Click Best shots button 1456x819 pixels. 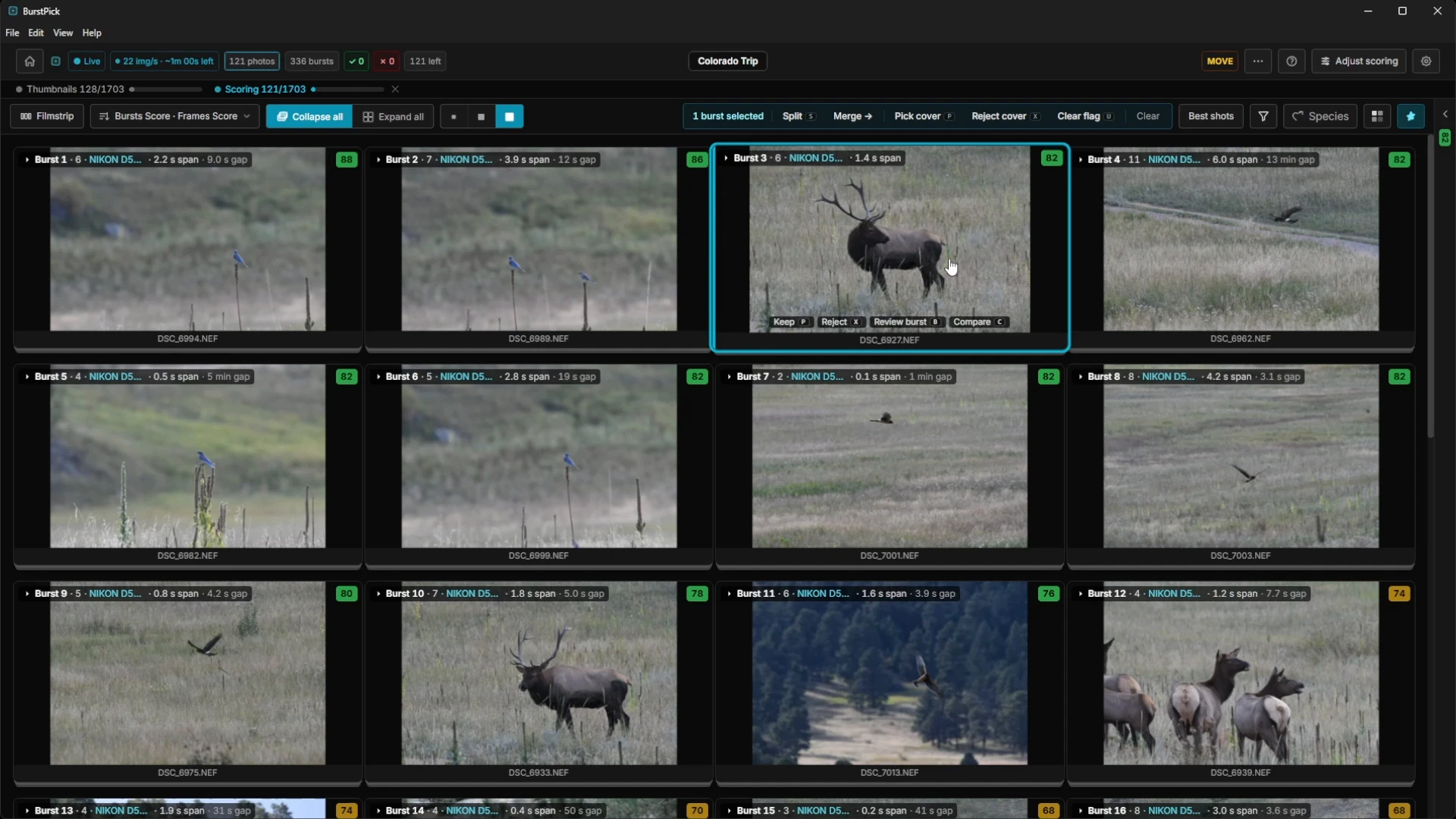(1210, 116)
